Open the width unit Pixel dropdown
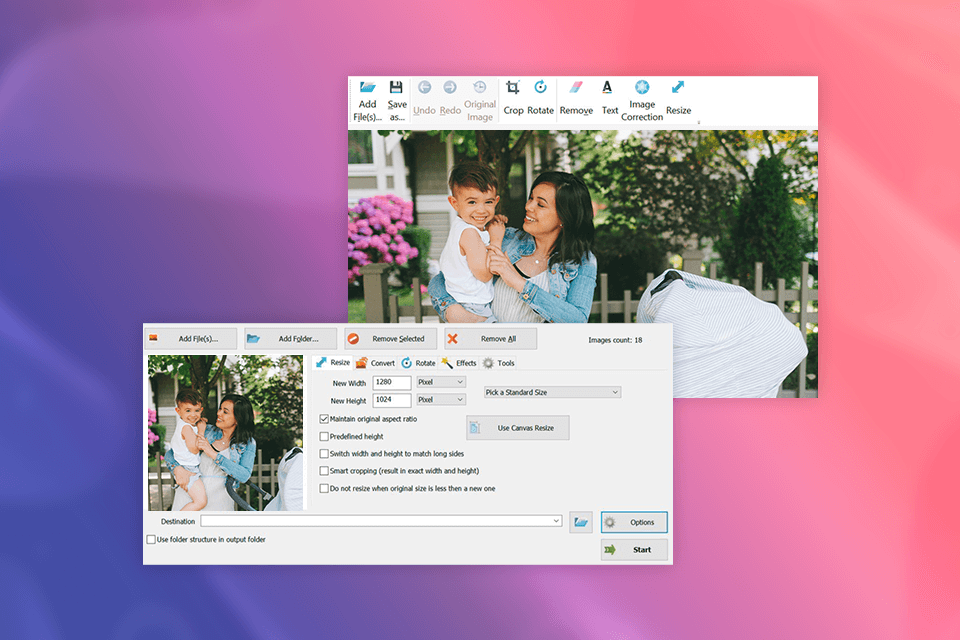Image resolution: width=960 pixels, height=640 pixels. pos(441,382)
